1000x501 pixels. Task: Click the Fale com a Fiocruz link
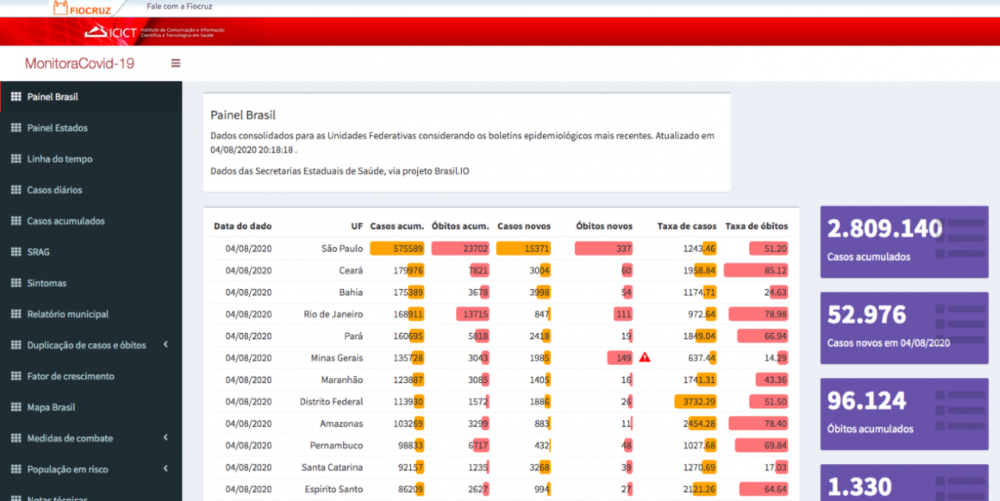point(179,6)
